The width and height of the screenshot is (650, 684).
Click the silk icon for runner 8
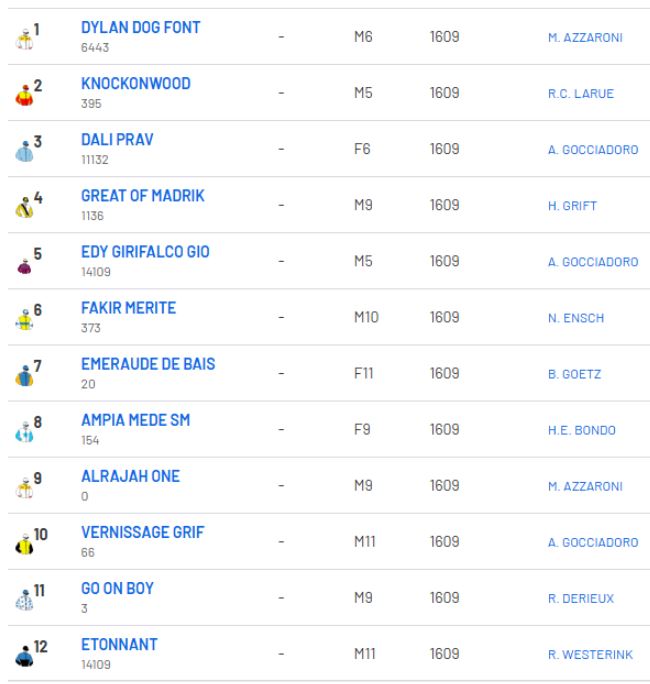click(24, 433)
